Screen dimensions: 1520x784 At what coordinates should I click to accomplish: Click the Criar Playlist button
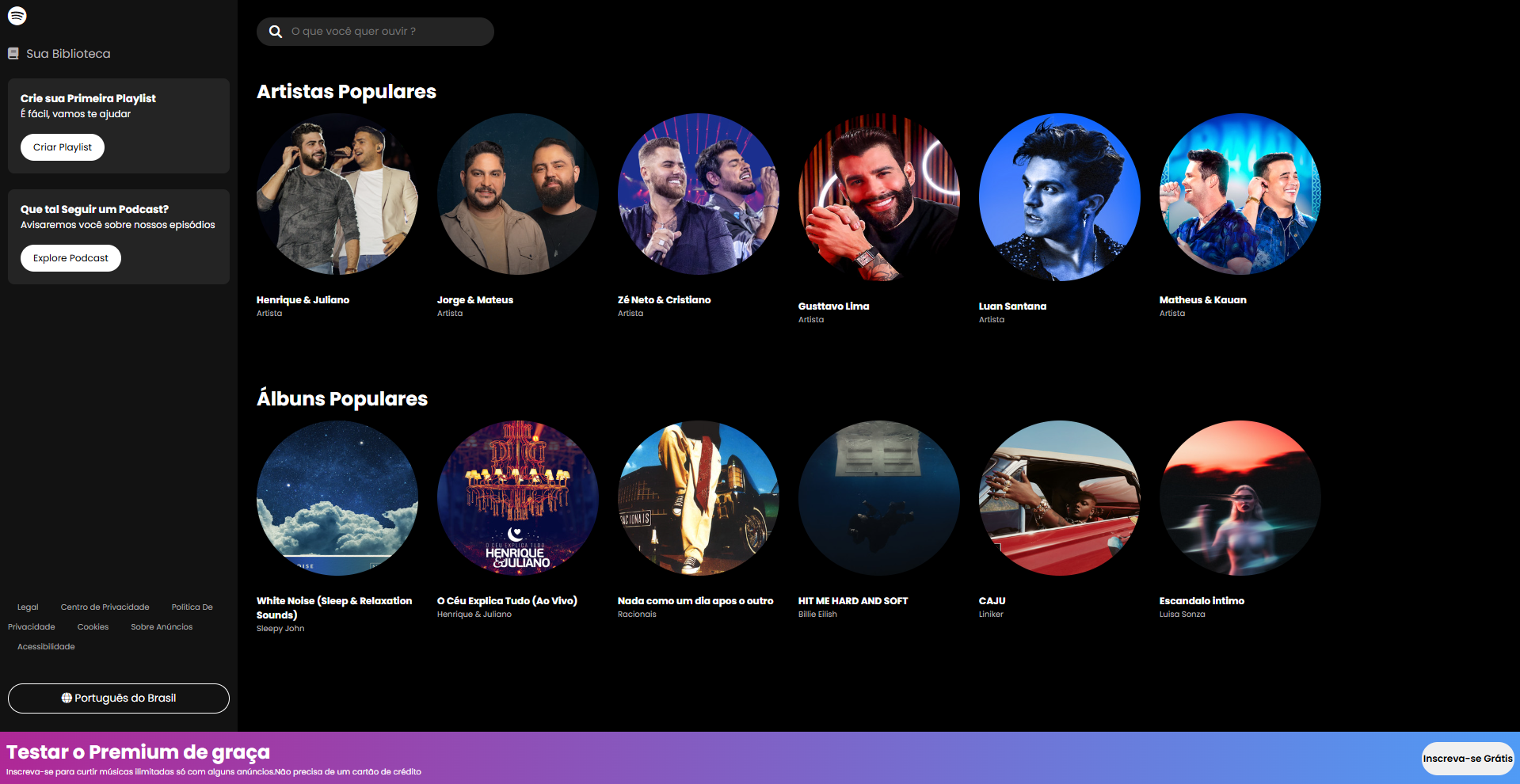[x=63, y=147]
